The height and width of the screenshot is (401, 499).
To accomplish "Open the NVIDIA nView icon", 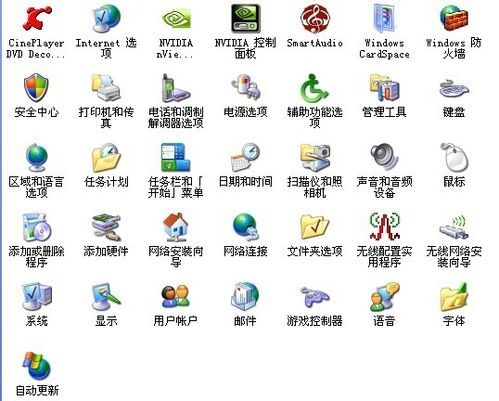I will coord(176,19).
